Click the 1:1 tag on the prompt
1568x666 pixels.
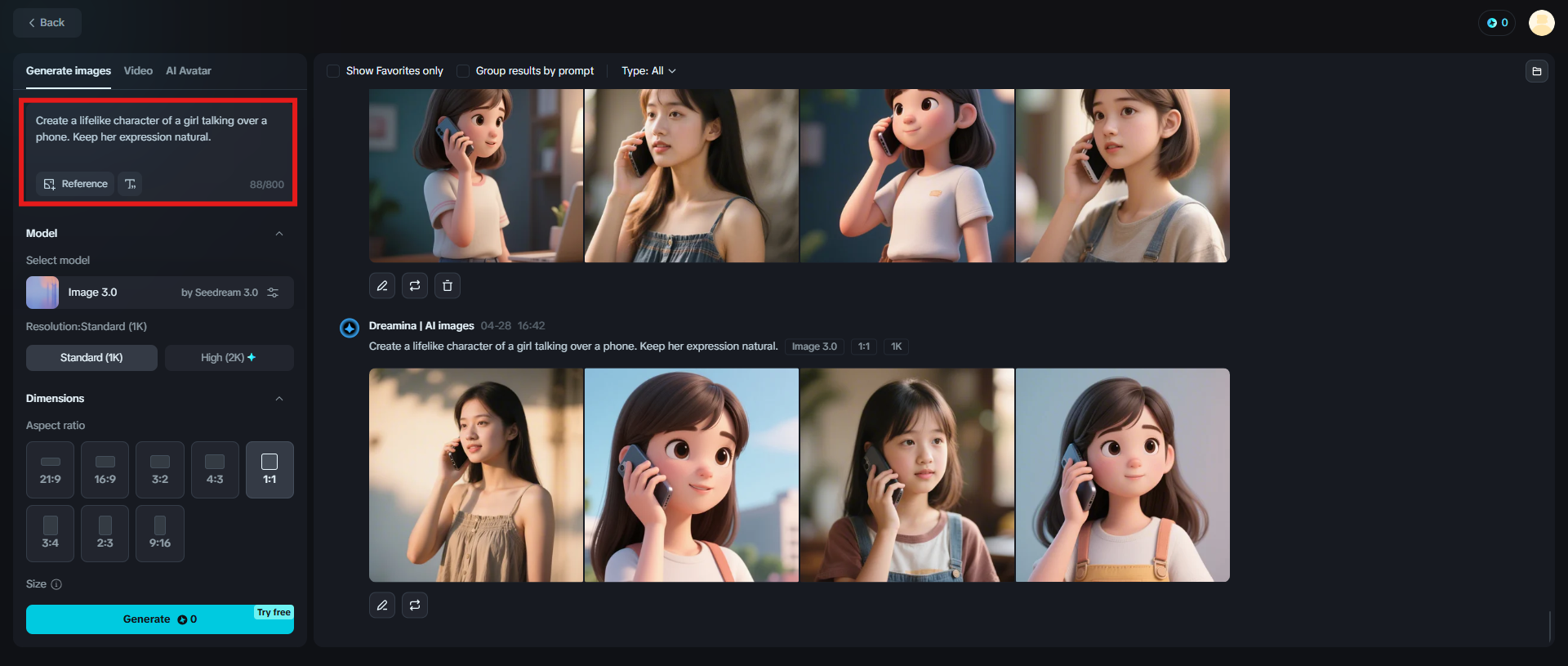(x=863, y=346)
